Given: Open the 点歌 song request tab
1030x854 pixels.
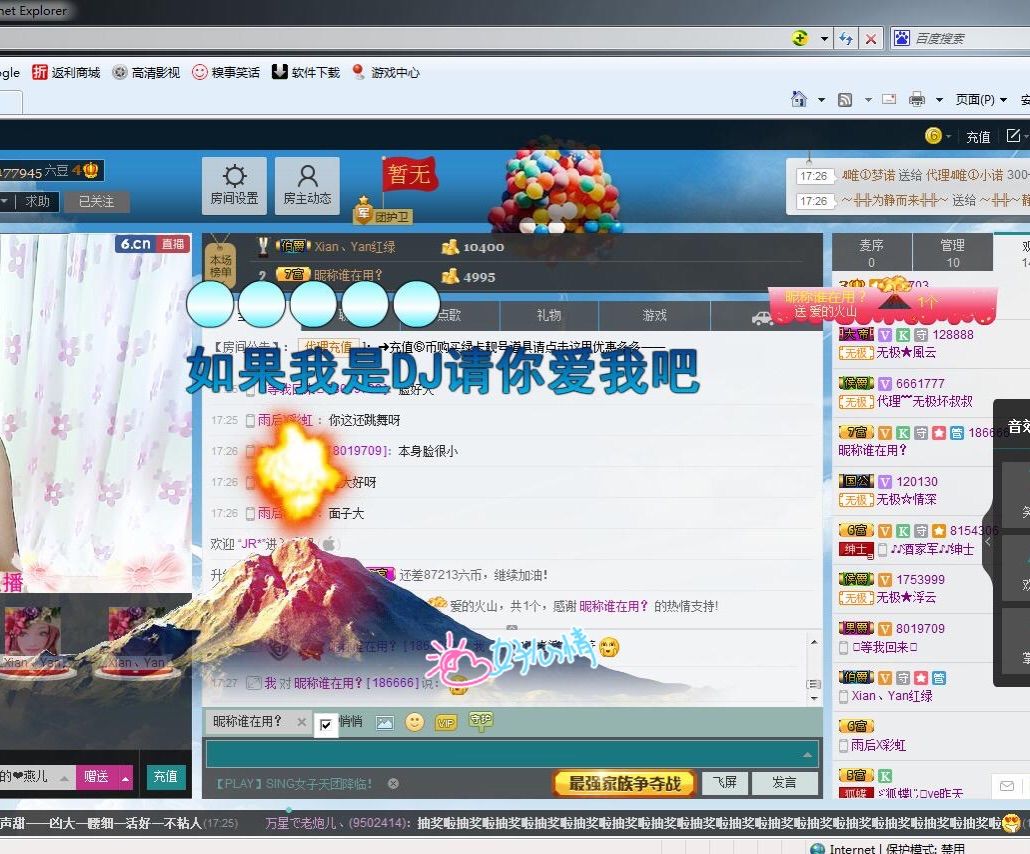Looking at the screenshot, I should (449, 315).
